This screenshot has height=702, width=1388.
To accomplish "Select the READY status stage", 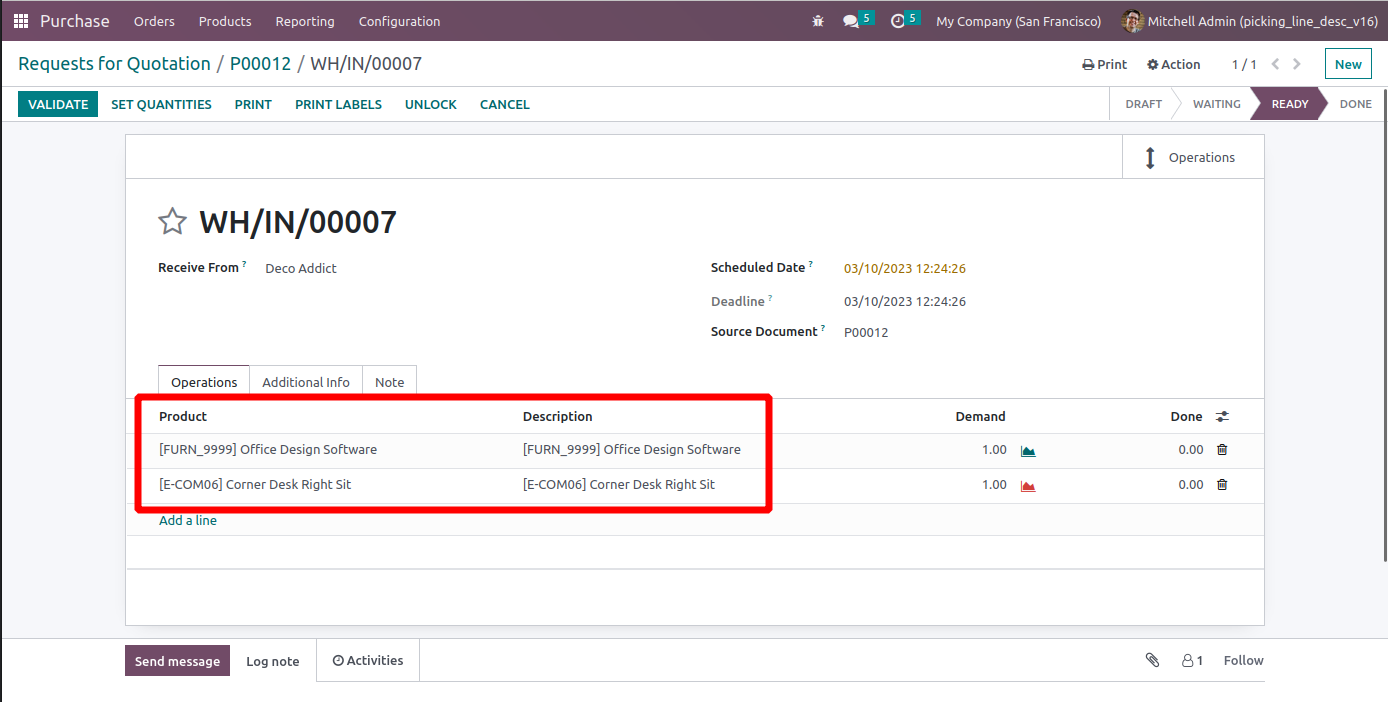I will pyautogui.click(x=1289, y=104).
